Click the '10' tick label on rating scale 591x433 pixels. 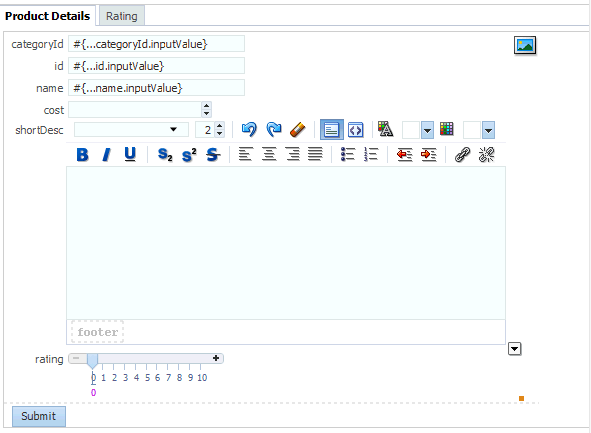tap(202, 378)
